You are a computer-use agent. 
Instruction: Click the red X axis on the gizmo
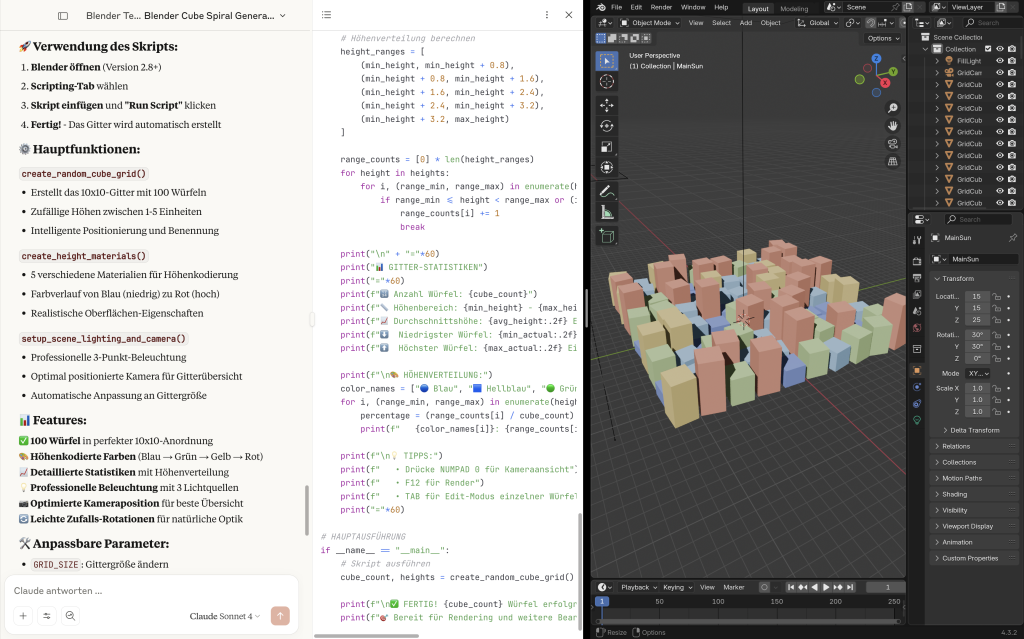885,82
